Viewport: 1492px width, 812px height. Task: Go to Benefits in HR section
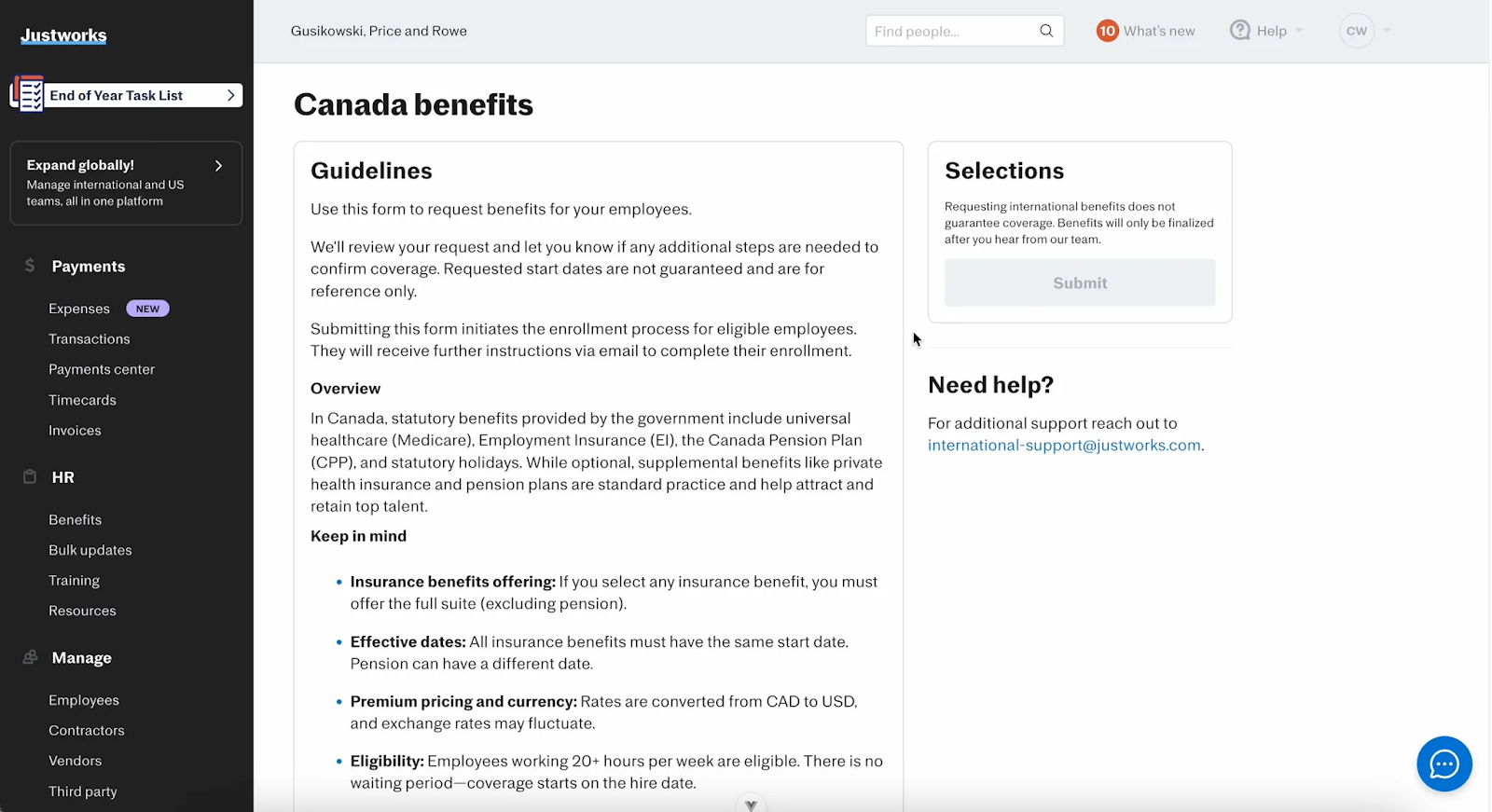(75, 519)
